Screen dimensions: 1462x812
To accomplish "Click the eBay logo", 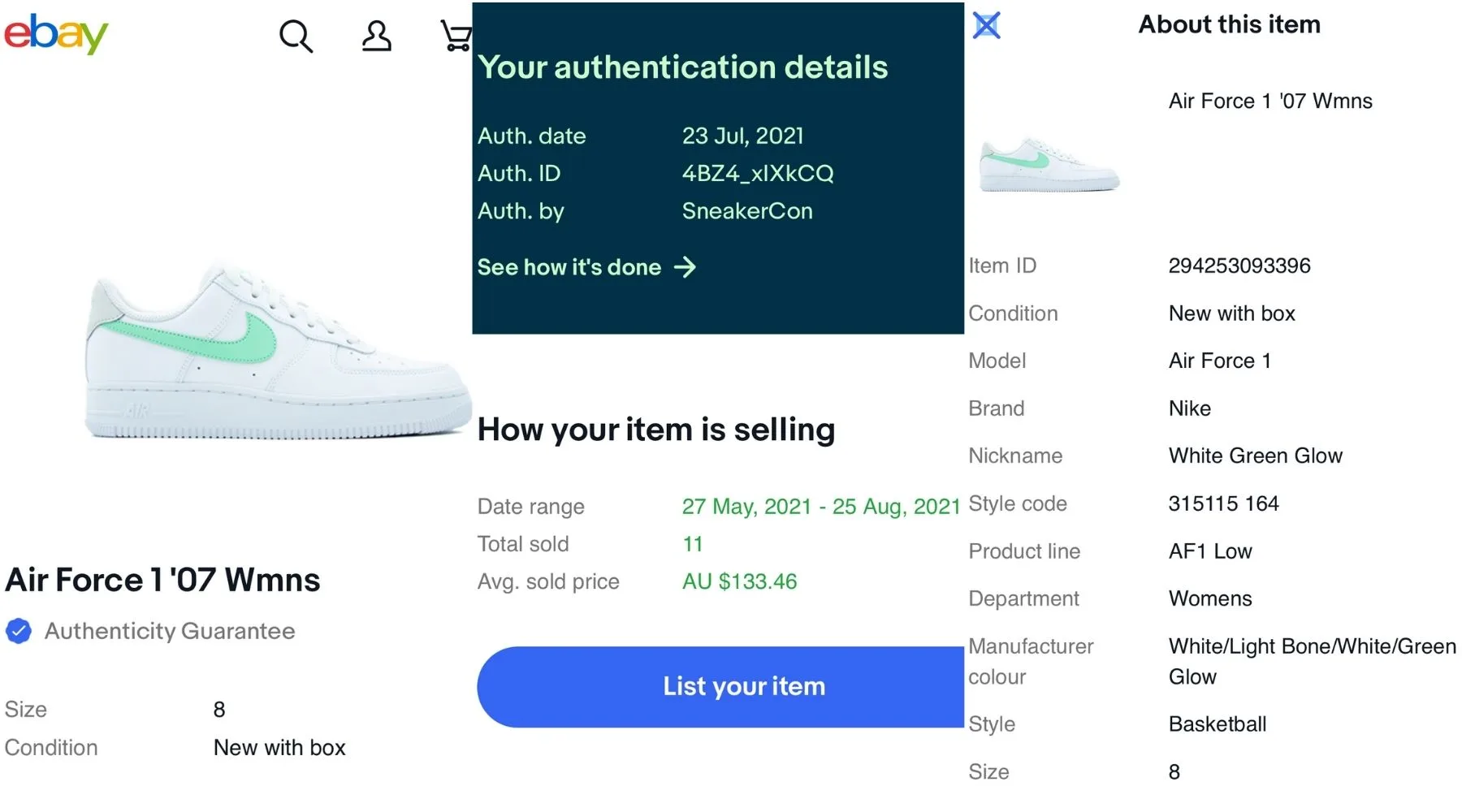I will click(x=56, y=34).
